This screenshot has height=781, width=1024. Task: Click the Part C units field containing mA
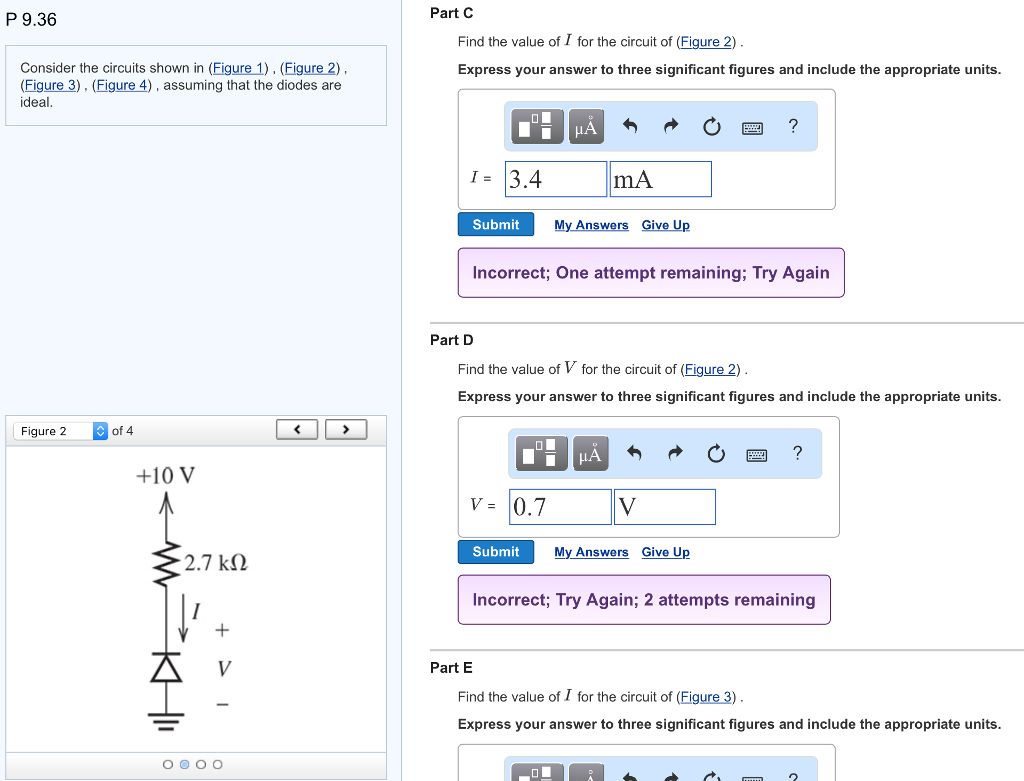pyautogui.click(x=660, y=179)
